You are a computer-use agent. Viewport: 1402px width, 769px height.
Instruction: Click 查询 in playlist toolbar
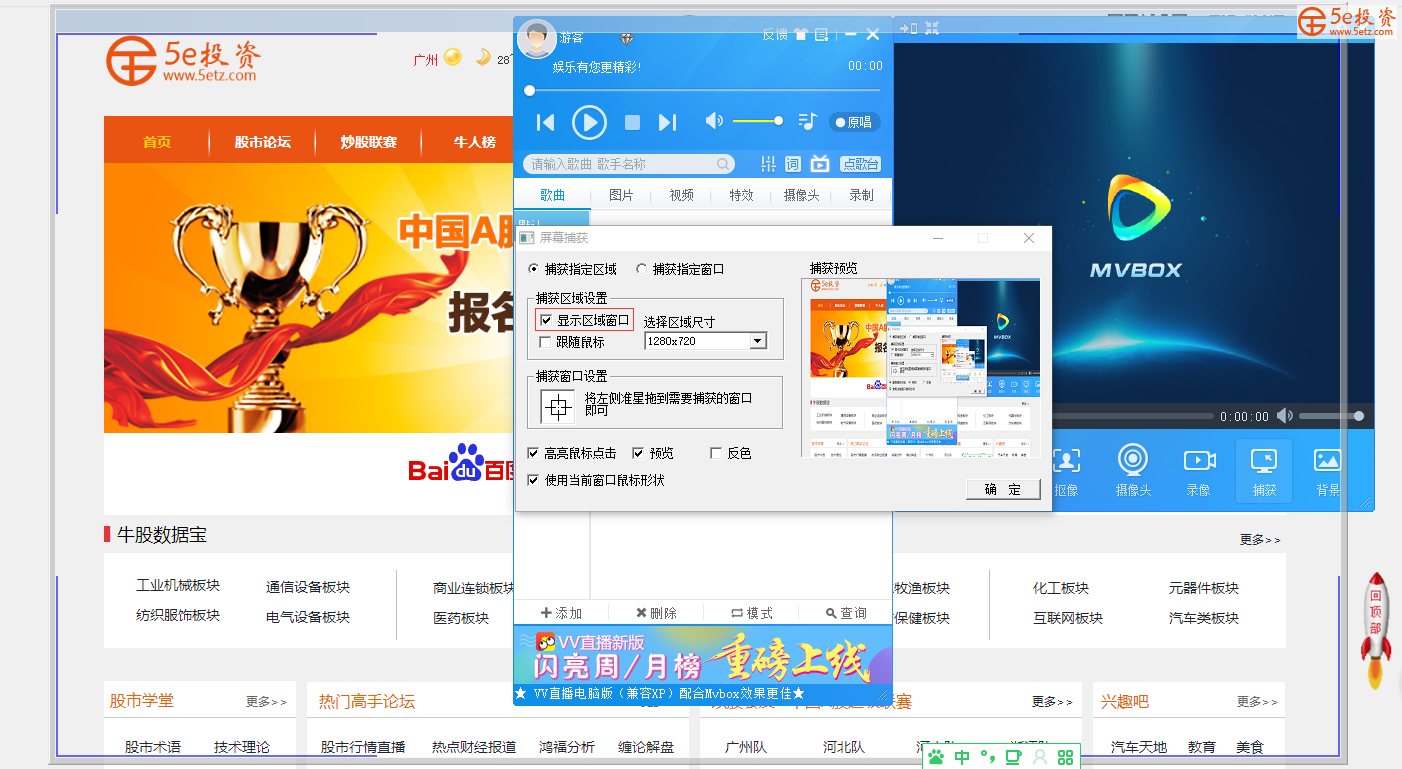[846, 613]
